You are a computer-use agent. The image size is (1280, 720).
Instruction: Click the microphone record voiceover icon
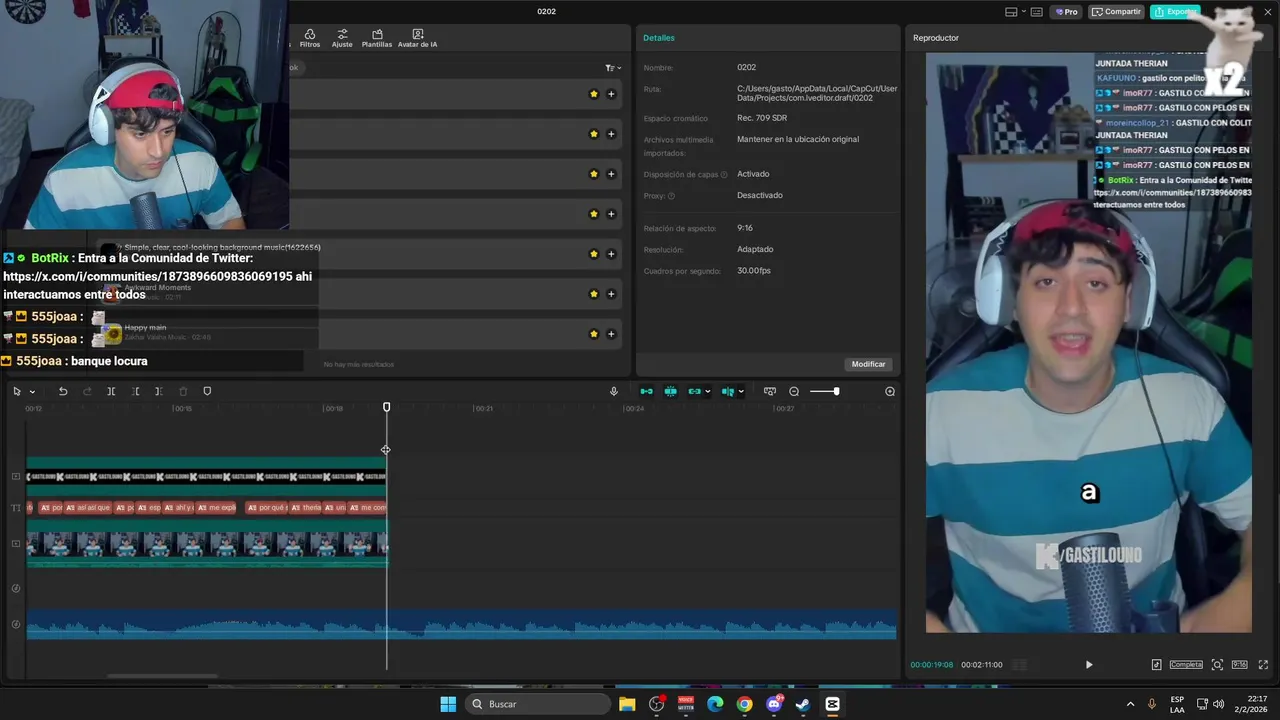click(614, 391)
